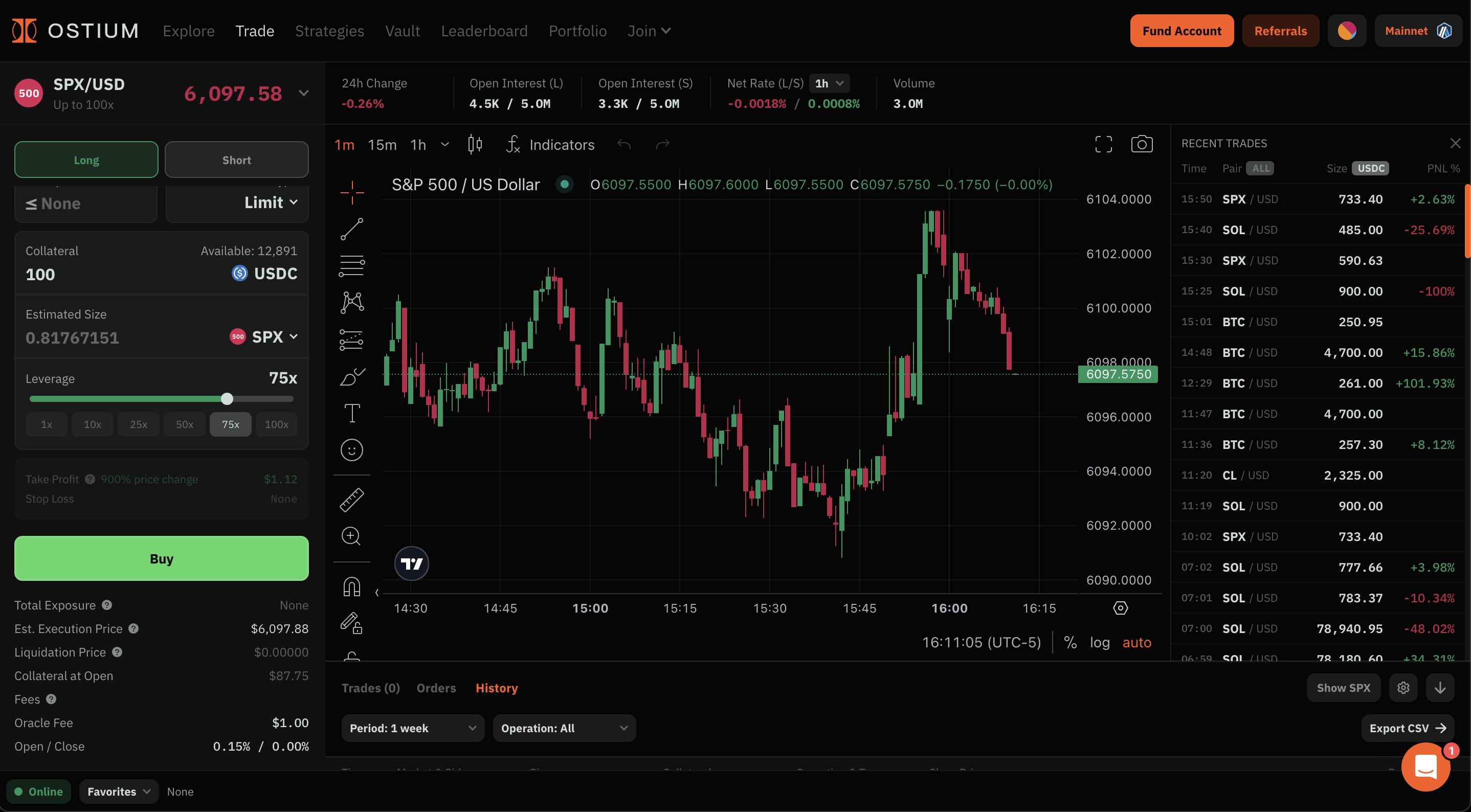Take a chart snapshot with the camera icon
Screen dimensions: 1471x812
click(1142, 144)
